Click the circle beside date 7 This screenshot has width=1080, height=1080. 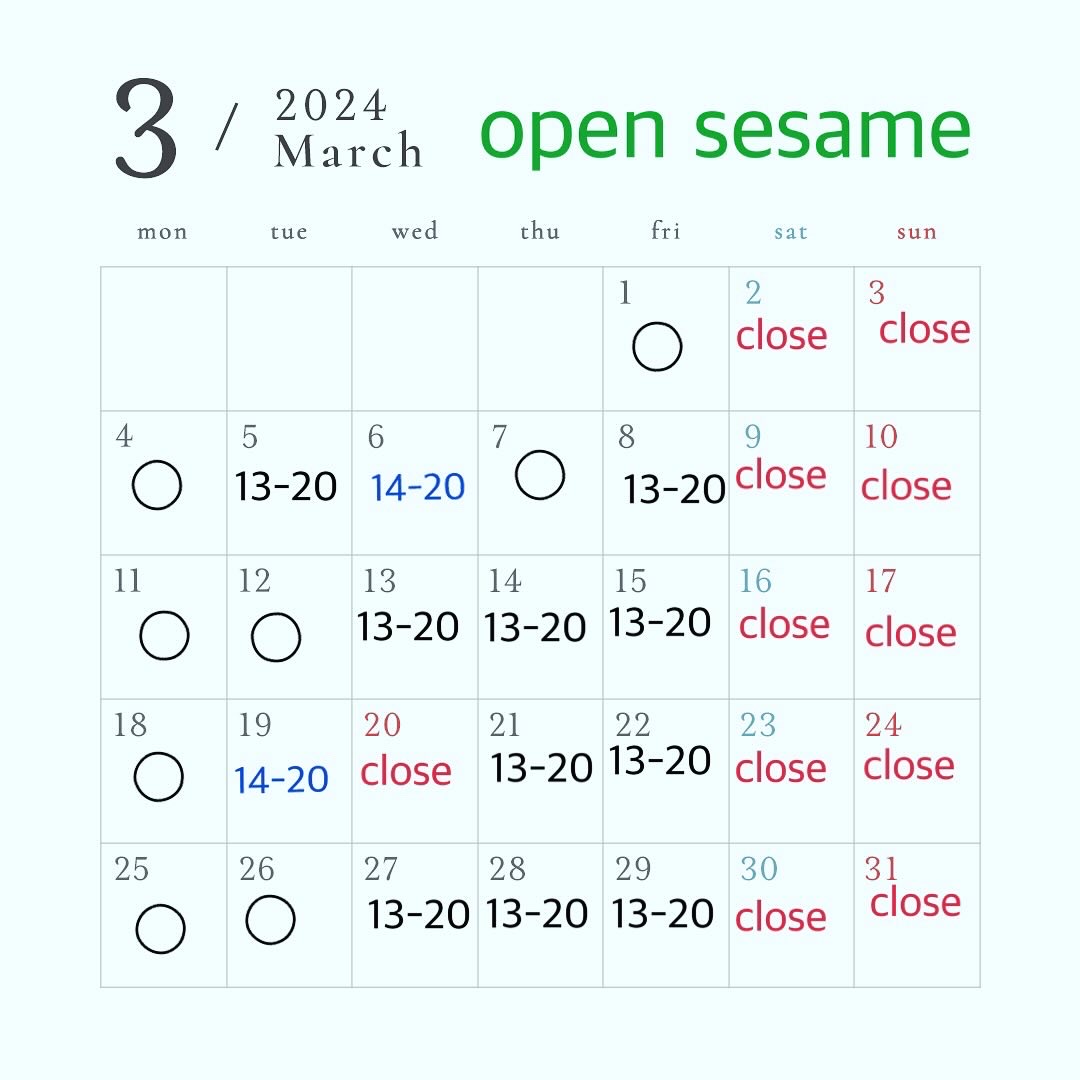click(540, 475)
